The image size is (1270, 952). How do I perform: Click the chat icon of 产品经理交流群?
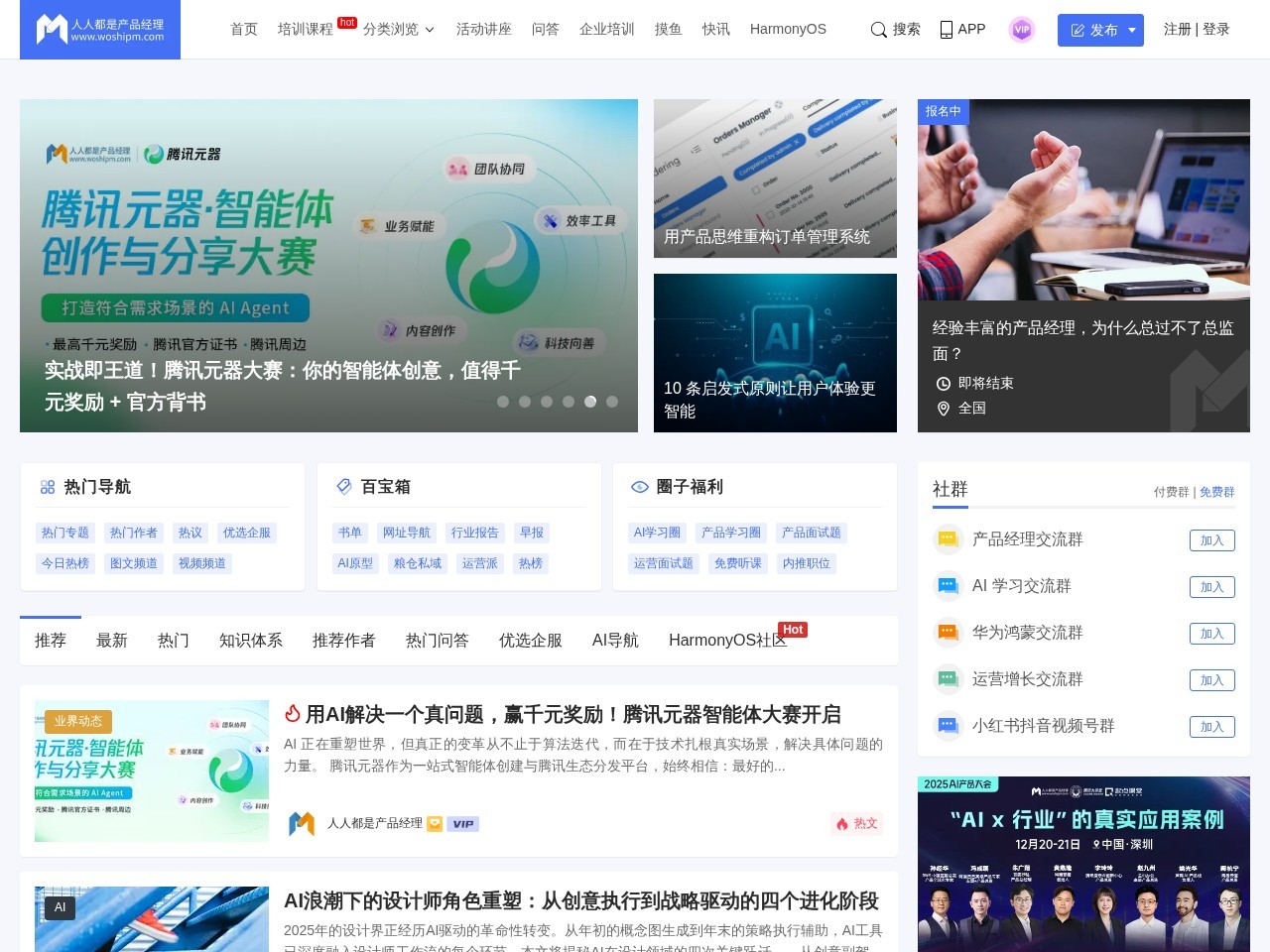tap(948, 539)
